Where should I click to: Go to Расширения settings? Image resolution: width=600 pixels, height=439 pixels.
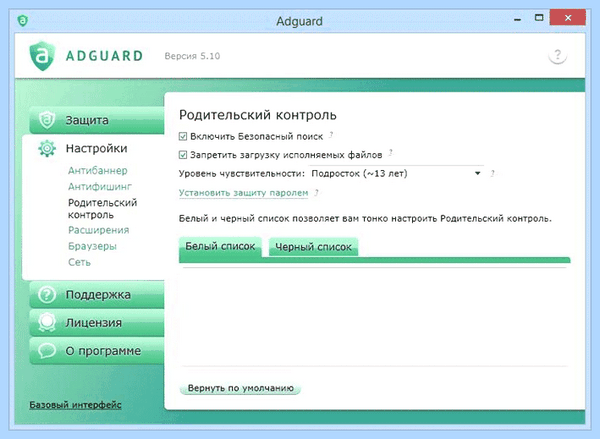(x=98, y=230)
